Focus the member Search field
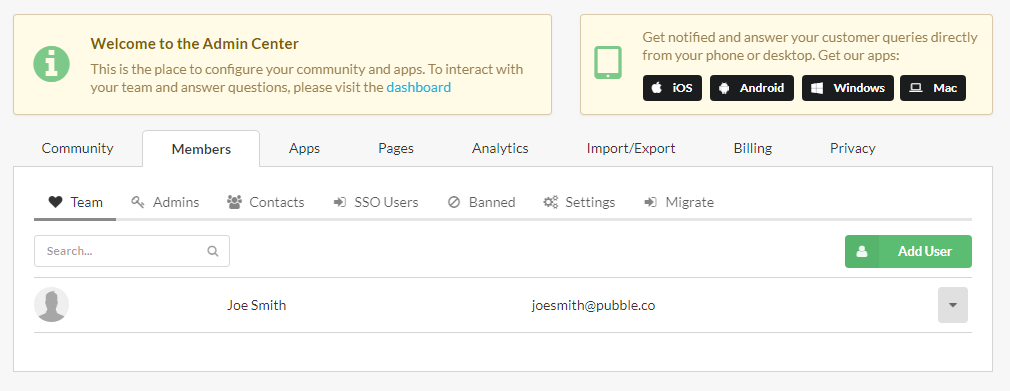Image resolution: width=1010 pixels, height=391 pixels. pyautogui.click(x=131, y=251)
